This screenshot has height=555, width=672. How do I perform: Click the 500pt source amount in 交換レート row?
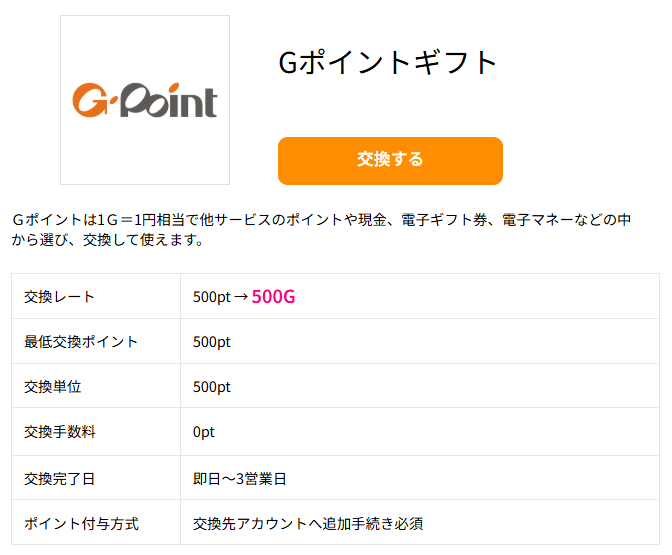(211, 297)
